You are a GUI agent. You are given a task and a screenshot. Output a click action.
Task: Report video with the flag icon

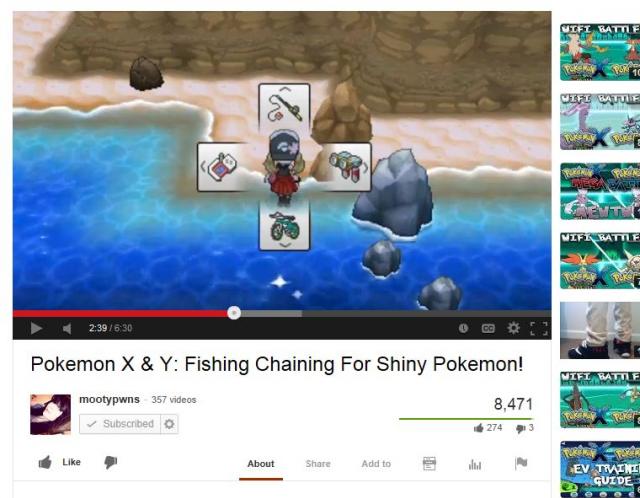click(521, 463)
